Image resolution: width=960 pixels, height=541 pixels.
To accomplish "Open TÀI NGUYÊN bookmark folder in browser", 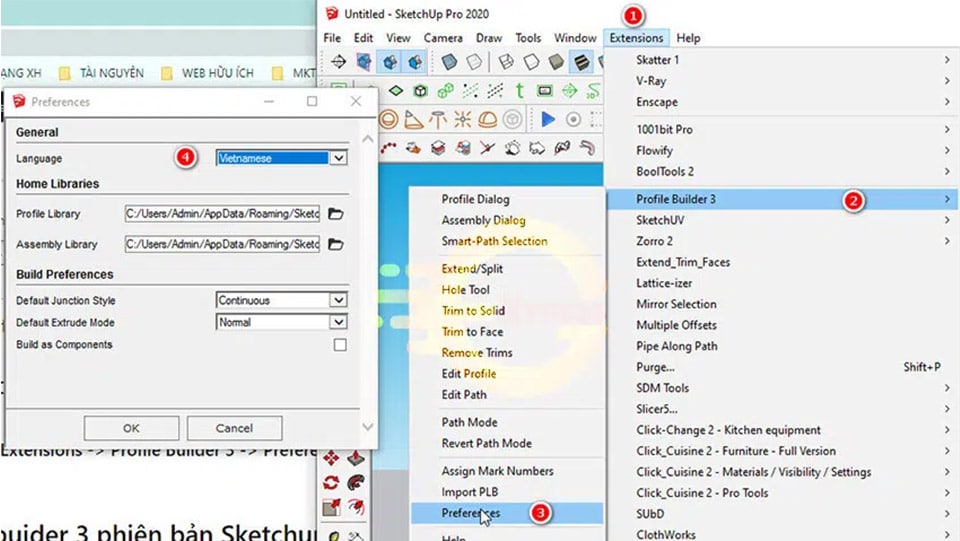I will pos(102,73).
